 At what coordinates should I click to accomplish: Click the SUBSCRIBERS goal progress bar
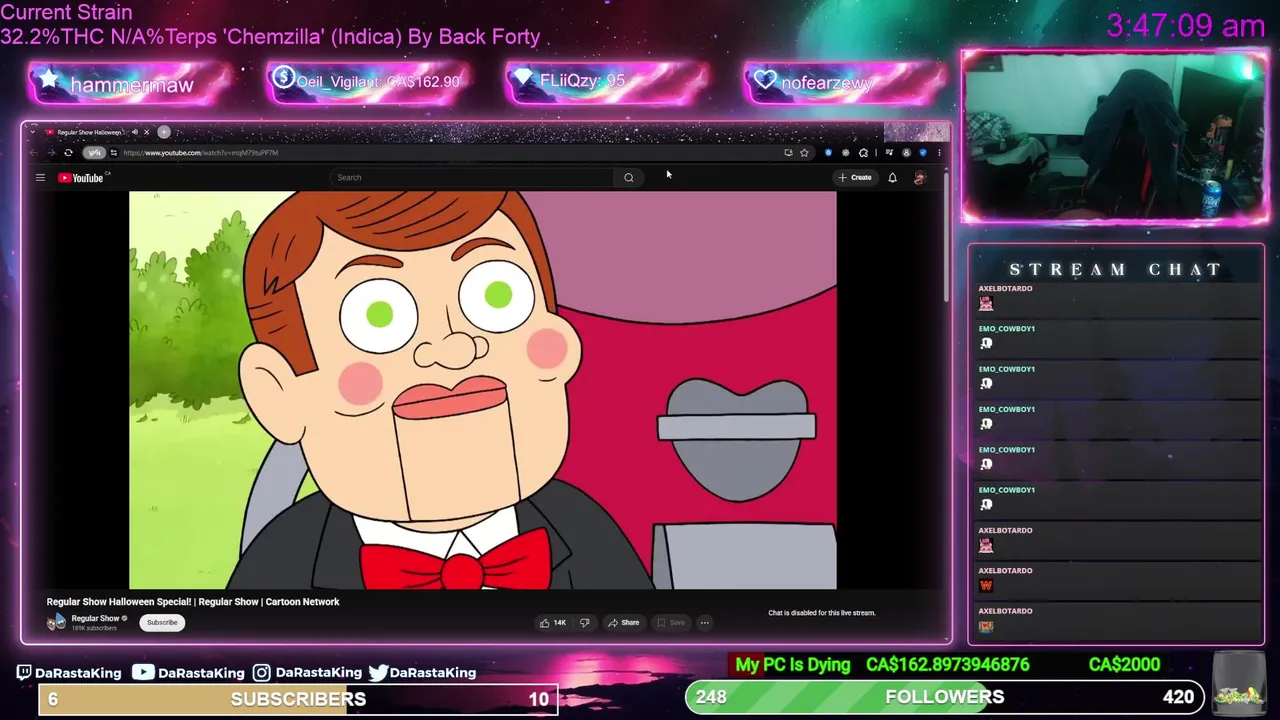pyautogui.click(x=298, y=699)
